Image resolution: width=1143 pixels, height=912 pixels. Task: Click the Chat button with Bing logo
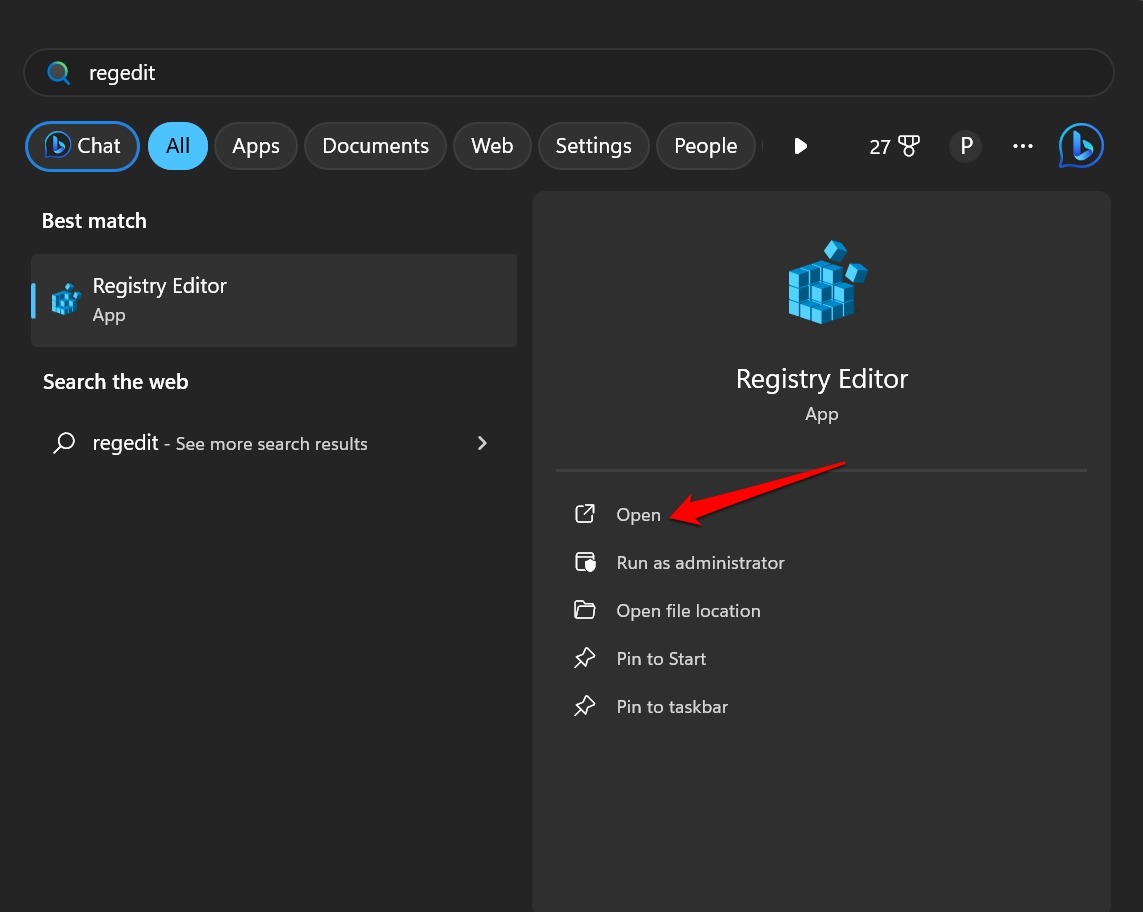pyautogui.click(x=83, y=146)
